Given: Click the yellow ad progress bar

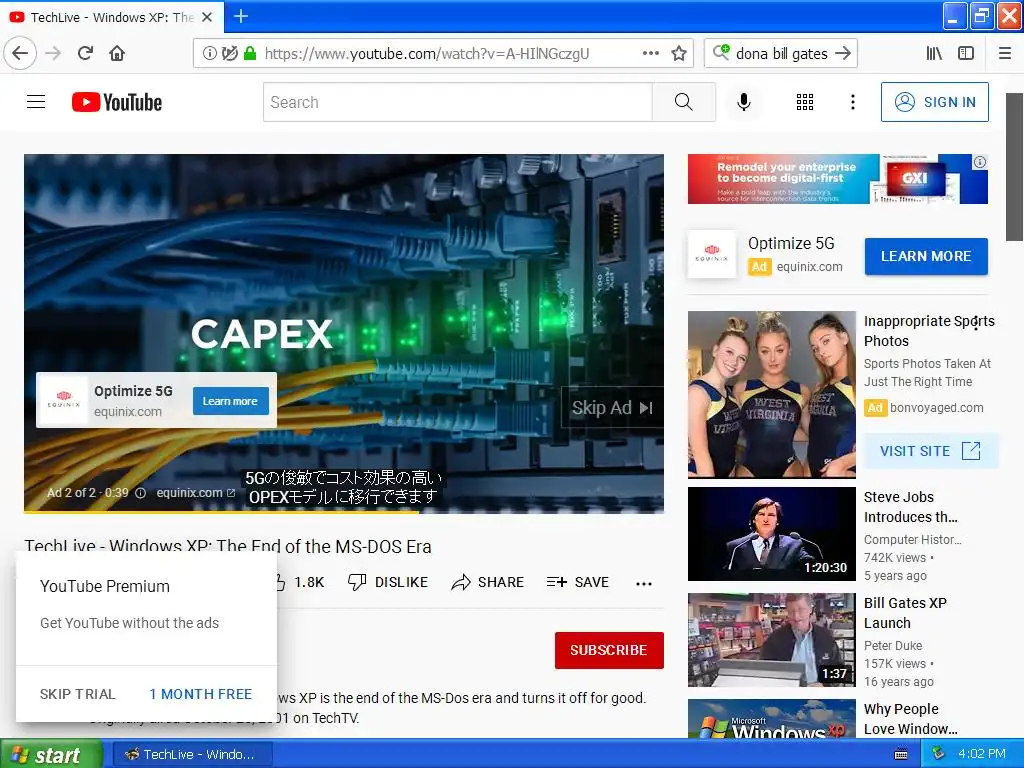Looking at the screenshot, I should [x=221, y=512].
